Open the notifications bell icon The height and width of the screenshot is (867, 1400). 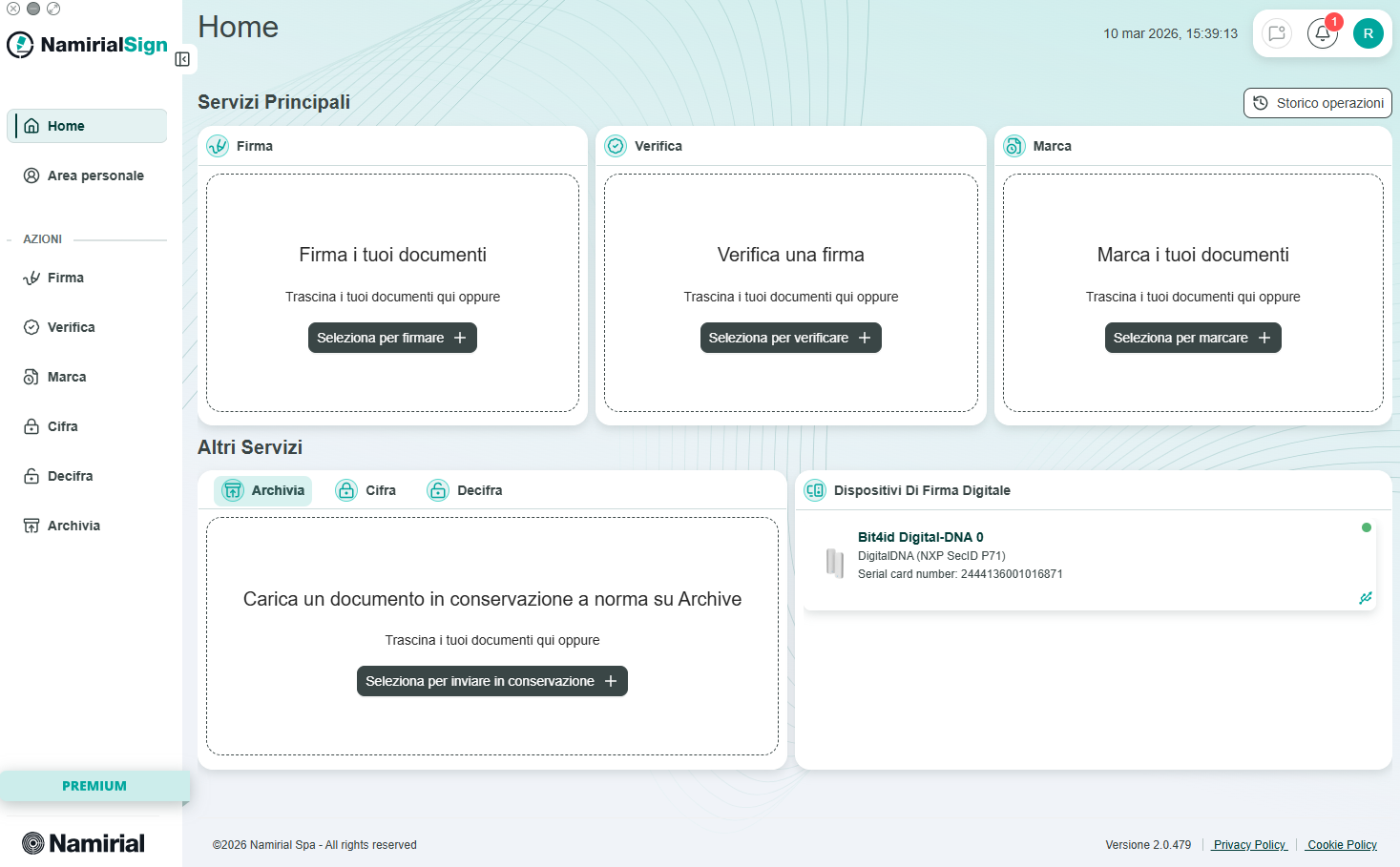click(1322, 33)
